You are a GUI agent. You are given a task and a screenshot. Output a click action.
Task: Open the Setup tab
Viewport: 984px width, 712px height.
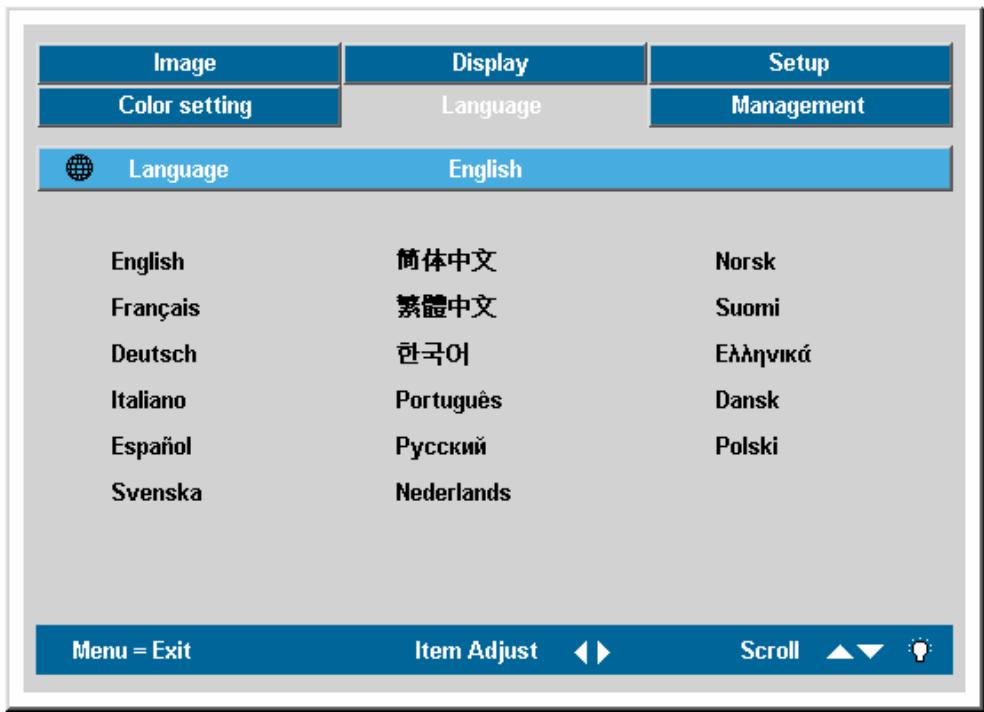(801, 63)
